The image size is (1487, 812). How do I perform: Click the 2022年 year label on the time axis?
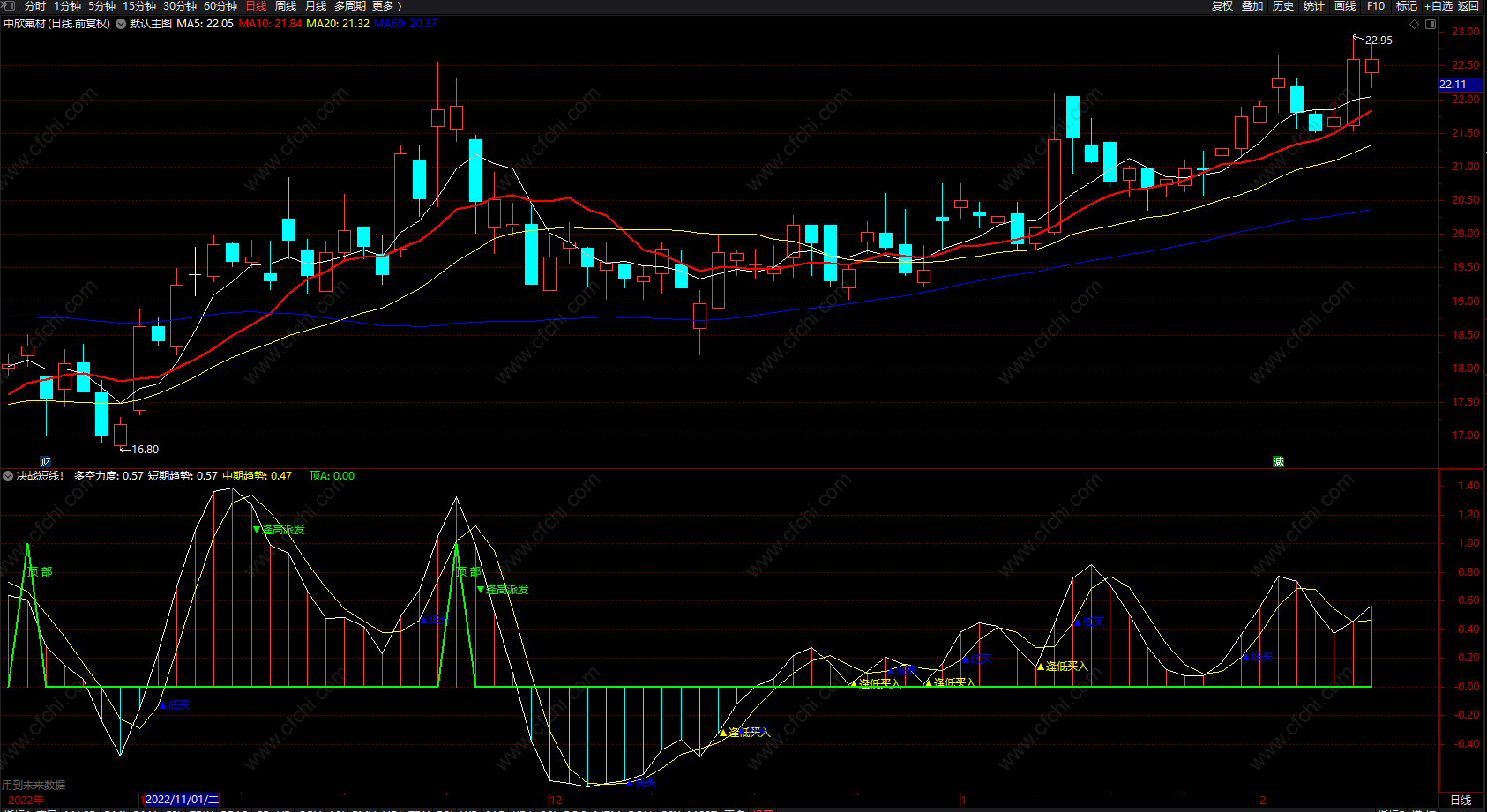(26, 801)
